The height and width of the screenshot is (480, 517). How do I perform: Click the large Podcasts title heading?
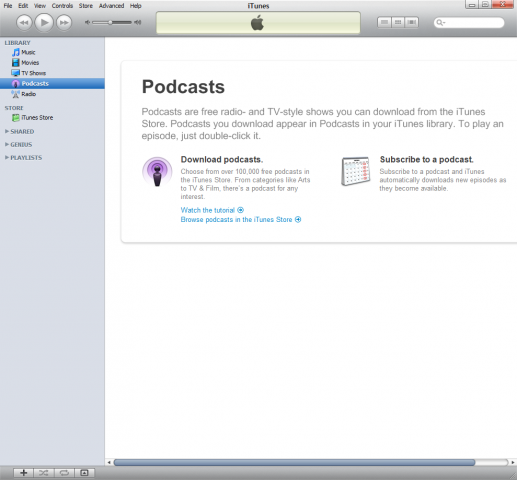(x=183, y=87)
